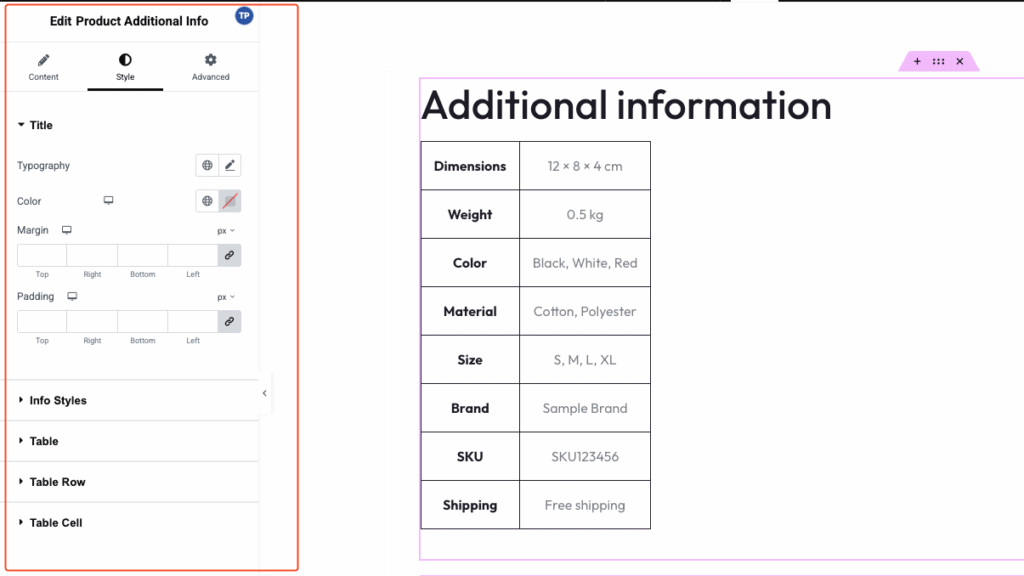Open Padding px unit dropdown
This screenshot has width=1024, height=576.
click(226, 297)
